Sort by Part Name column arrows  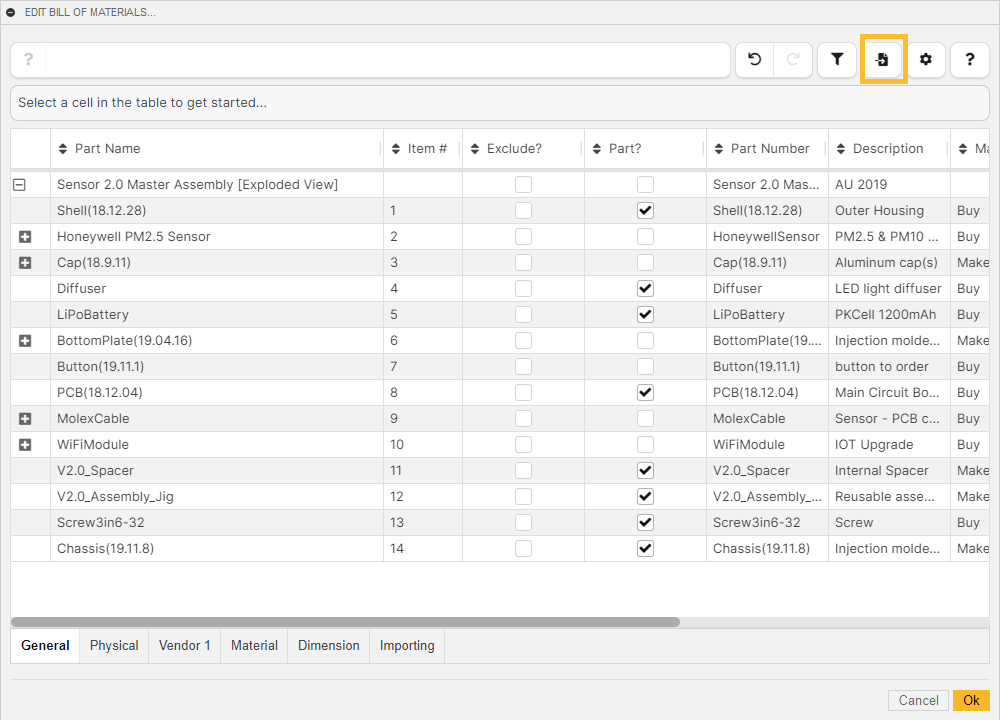coord(64,149)
